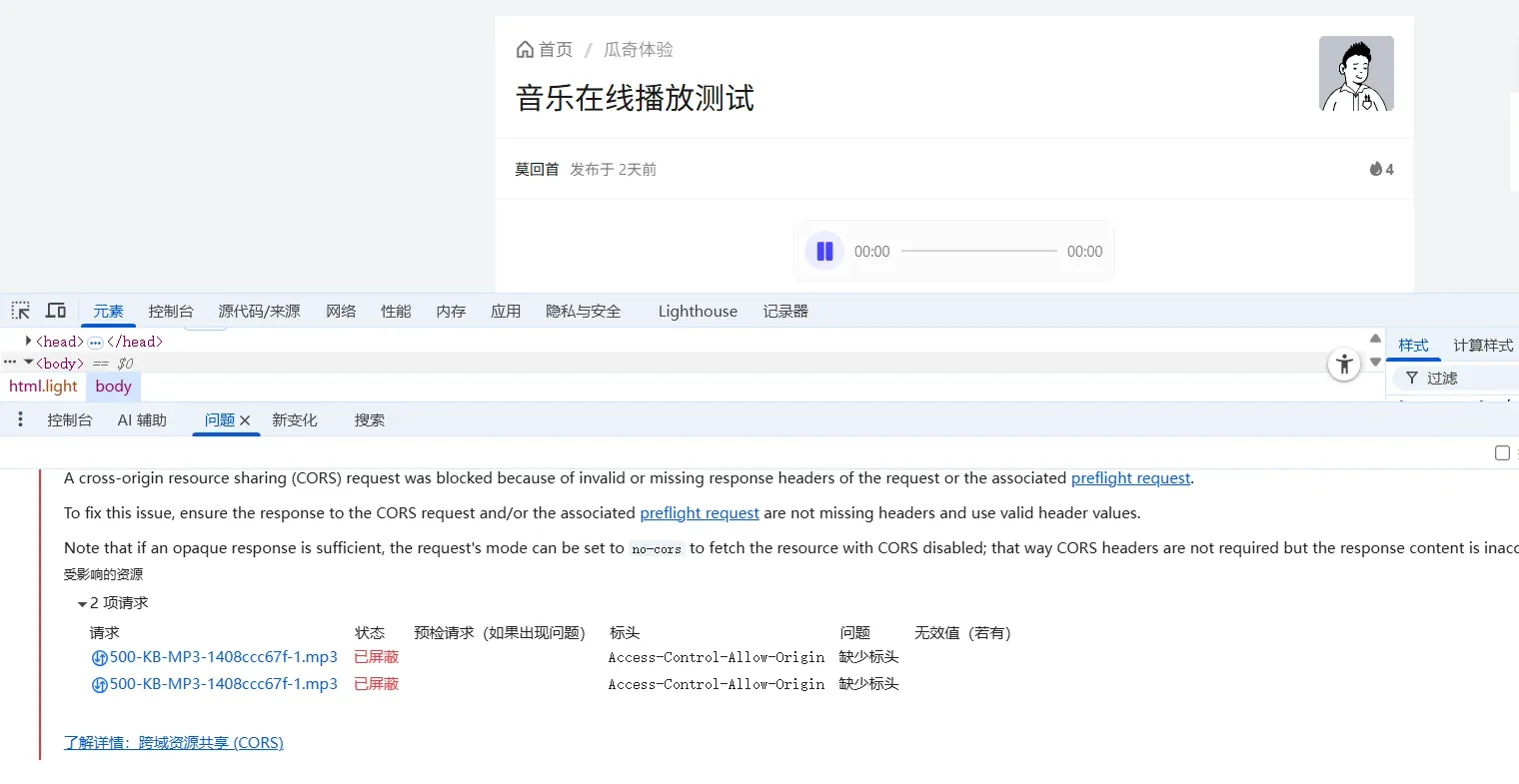The height and width of the screenshot is (784, 1519).
Task: Open the Lighthouse panel tab
Action: pos(697,311)
